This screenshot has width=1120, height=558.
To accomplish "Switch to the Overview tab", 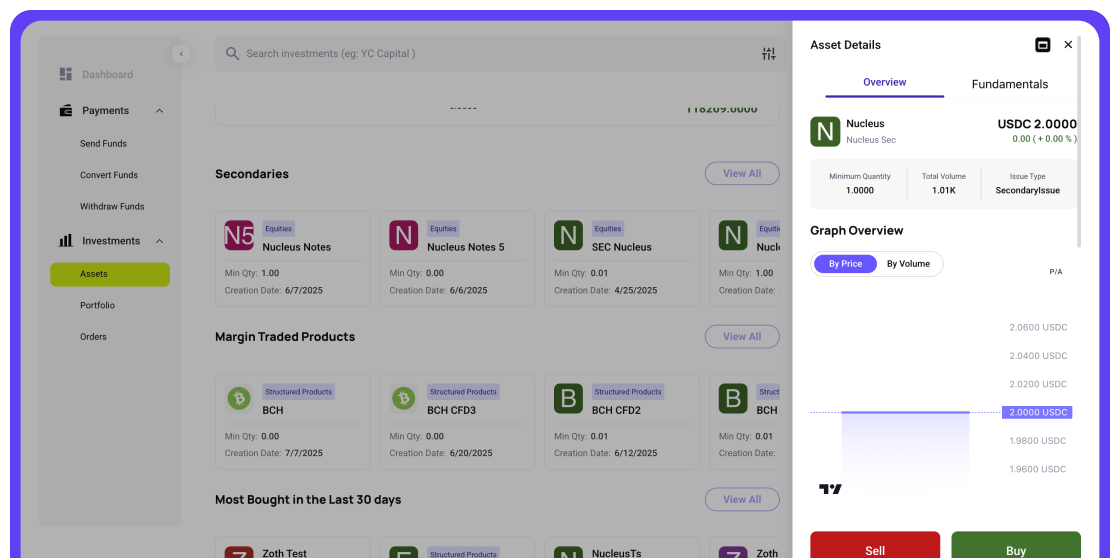I will [x=884, y=82].
